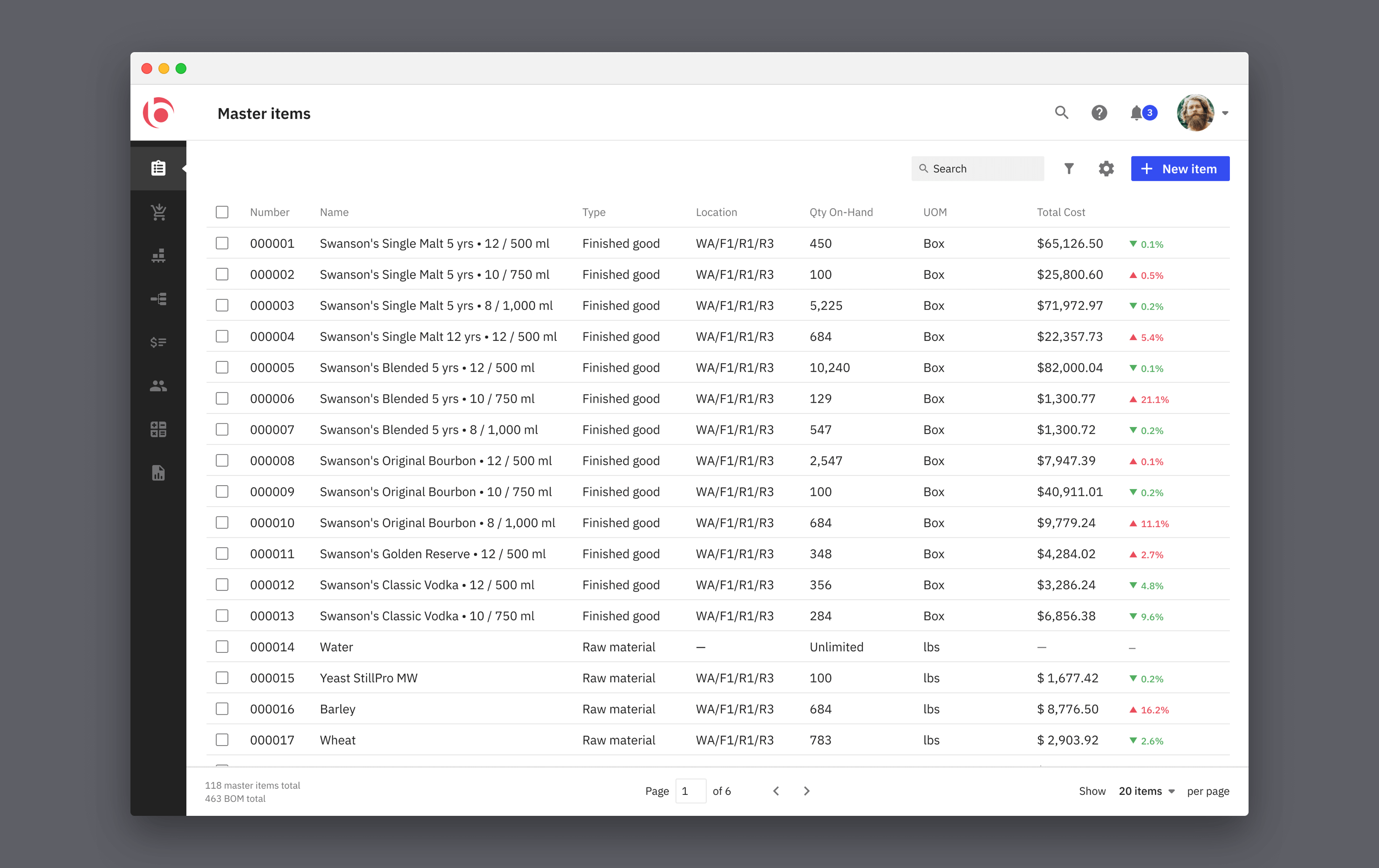Go to previous page arrow
Image resolution: width=1379 pixels, height=868 pixels.
point(776,791)
